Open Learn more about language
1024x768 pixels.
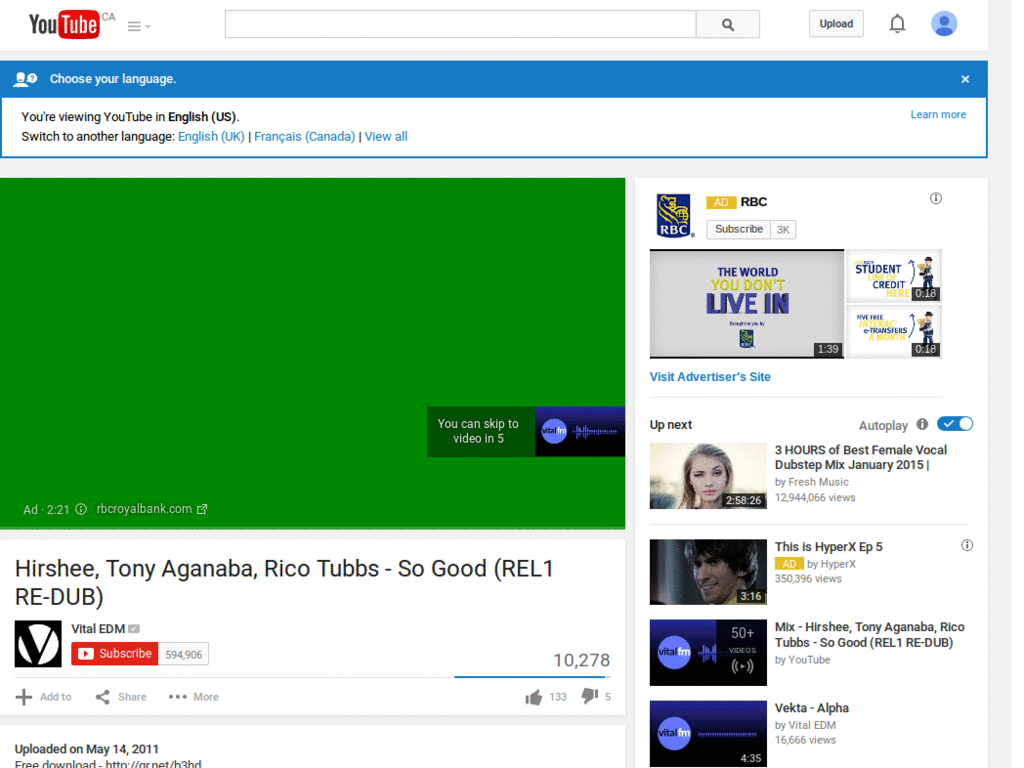[x=938, y=114]
